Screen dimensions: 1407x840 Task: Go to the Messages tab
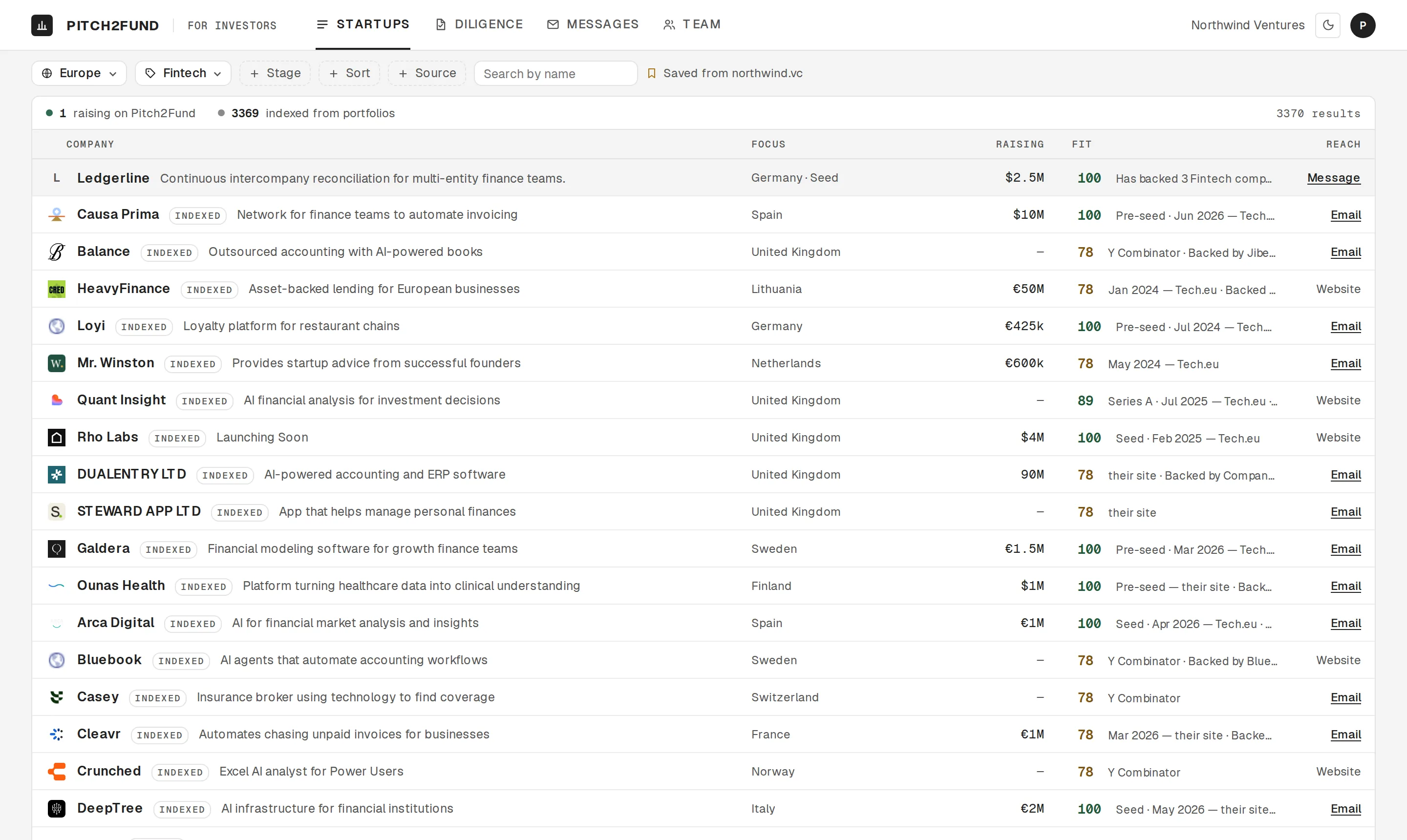click(x=593, y=24)
